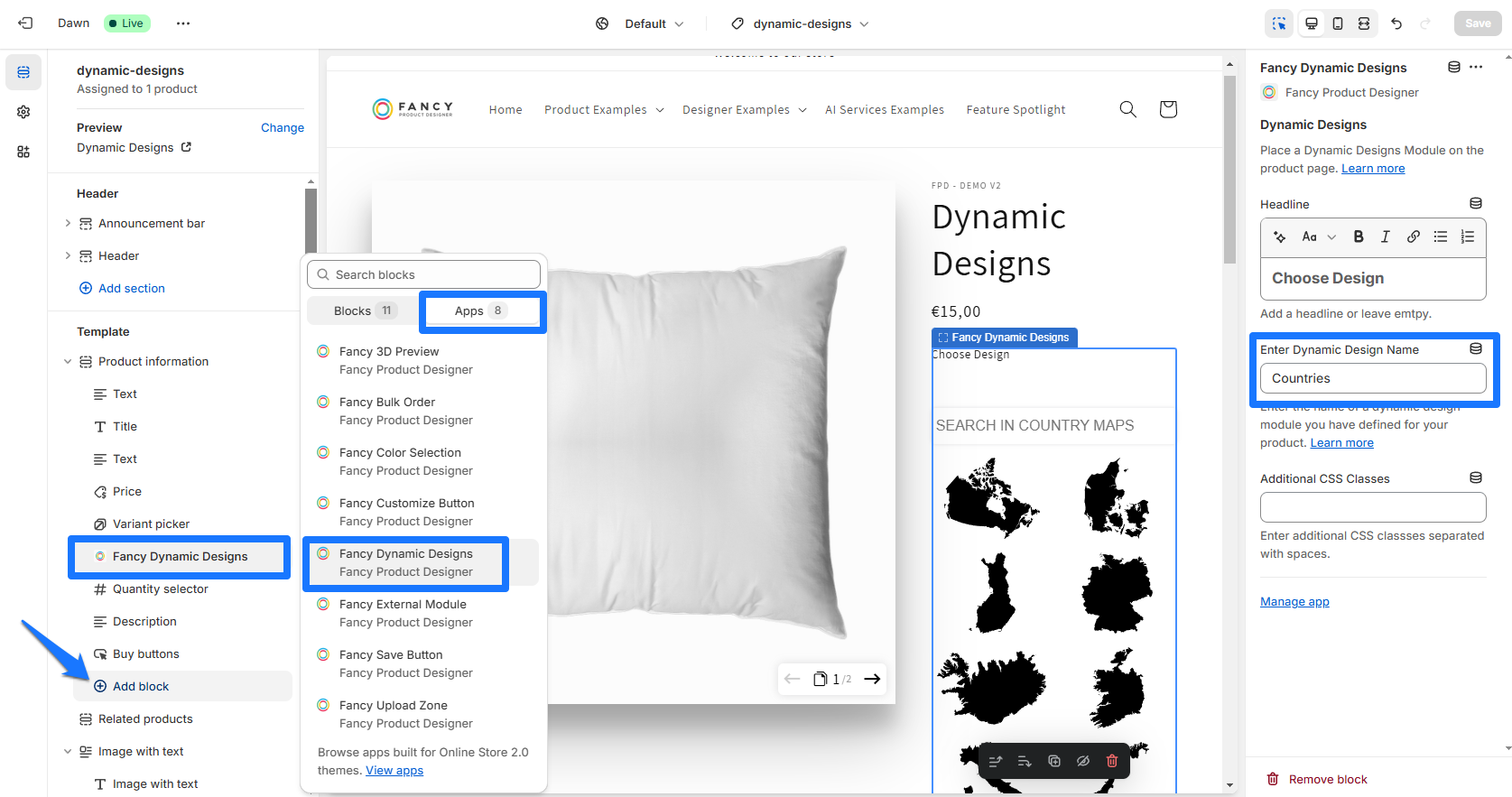Open three-dot menu in Fancy Dynamic Designs panel
The image size is (1512, 797).
1476,67
